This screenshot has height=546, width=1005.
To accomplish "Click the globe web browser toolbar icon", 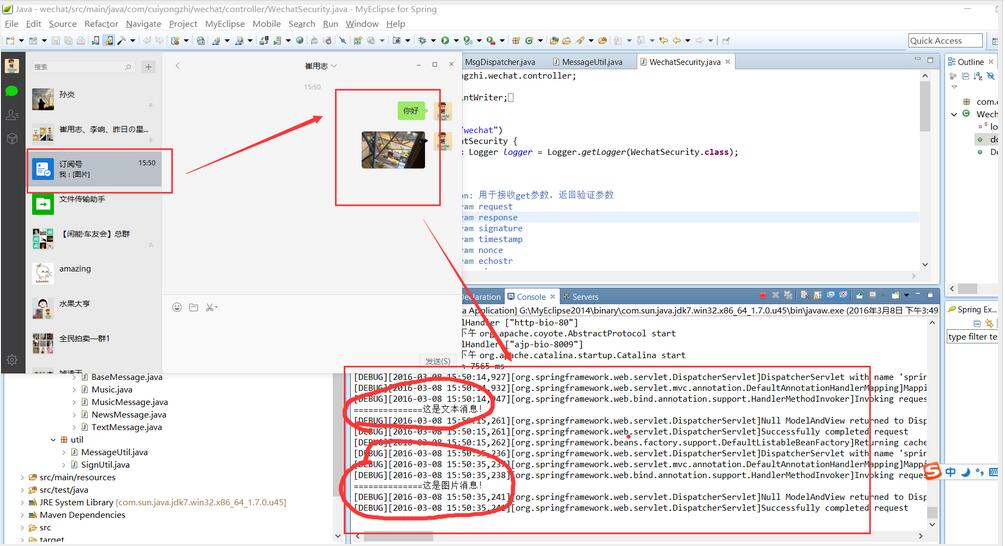I will pyautogui.click(x=299, y=40).
